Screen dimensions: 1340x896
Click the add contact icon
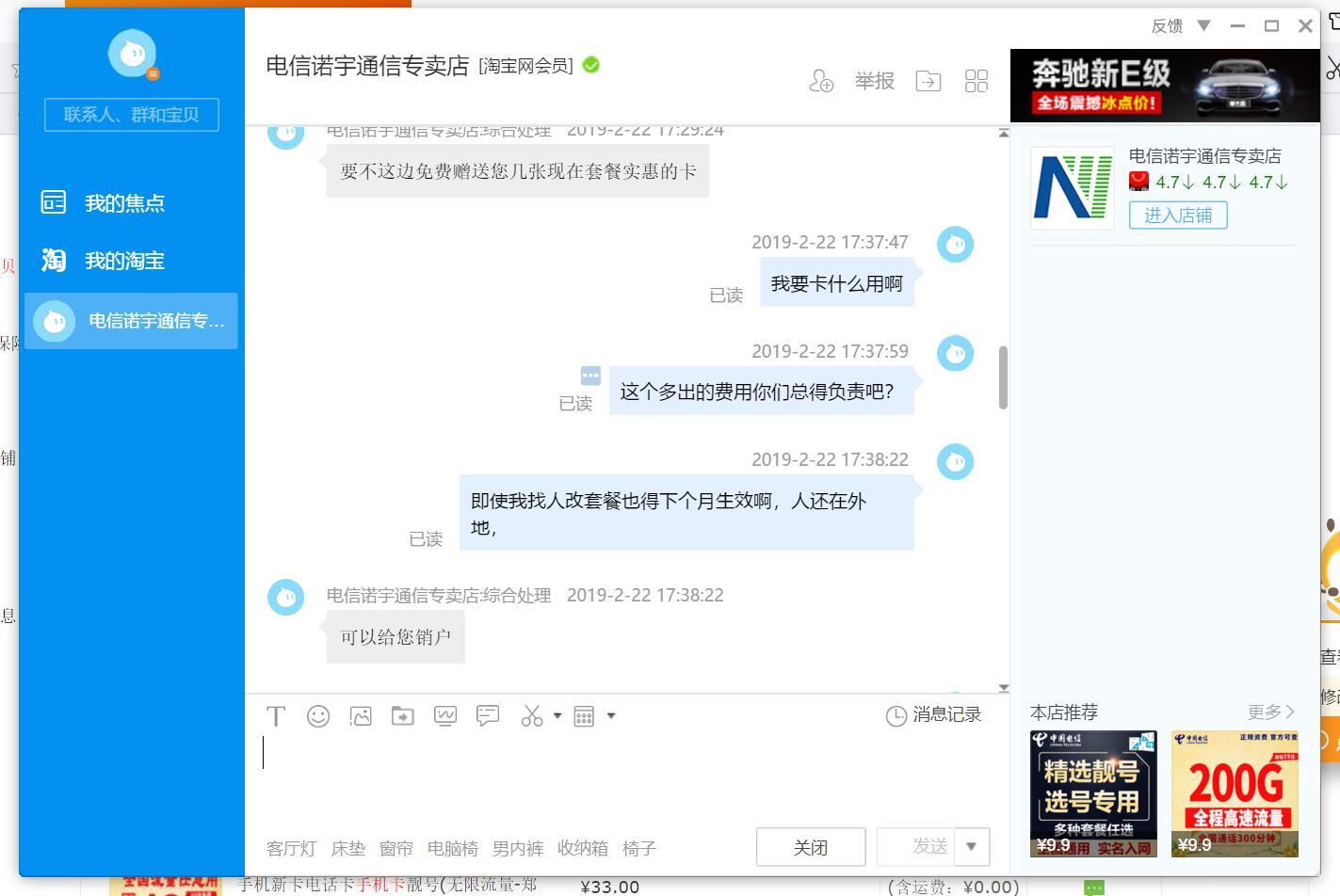pyautogui.click(x=821, y=81)
